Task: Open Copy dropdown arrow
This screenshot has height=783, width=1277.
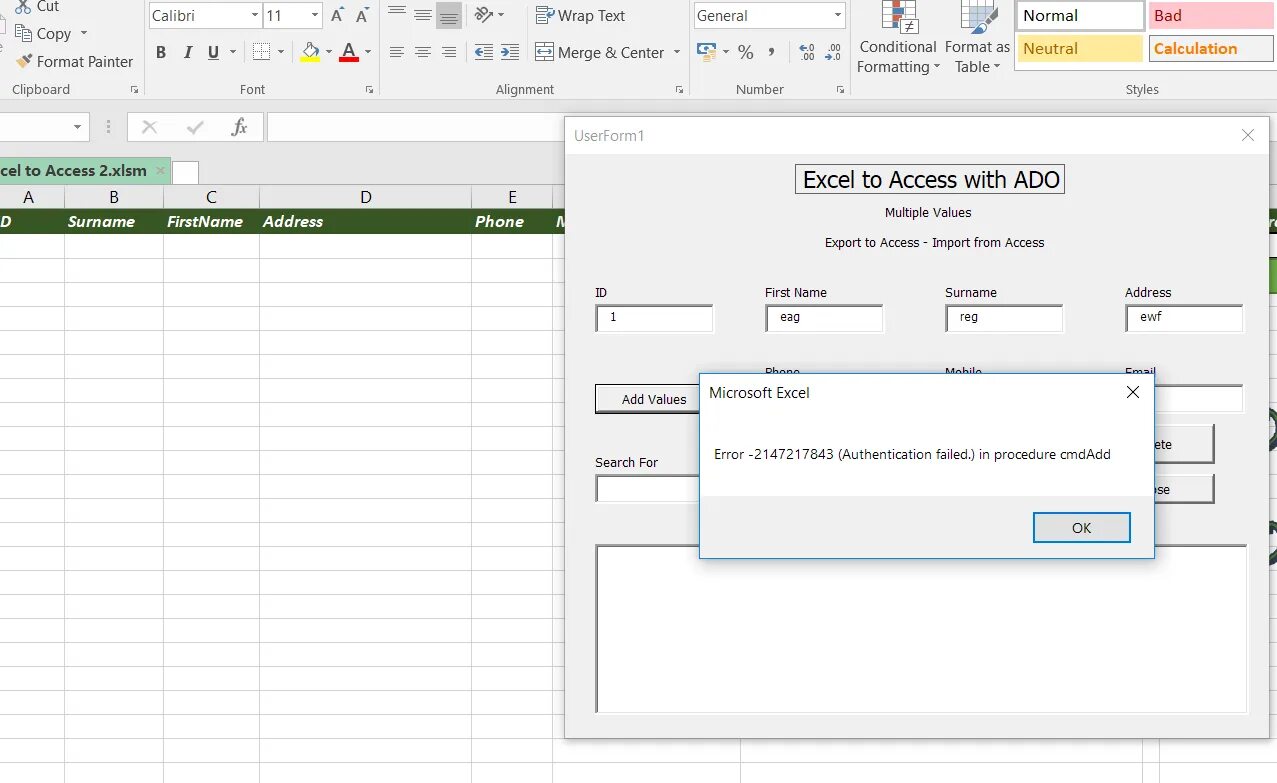Action: 84,33
